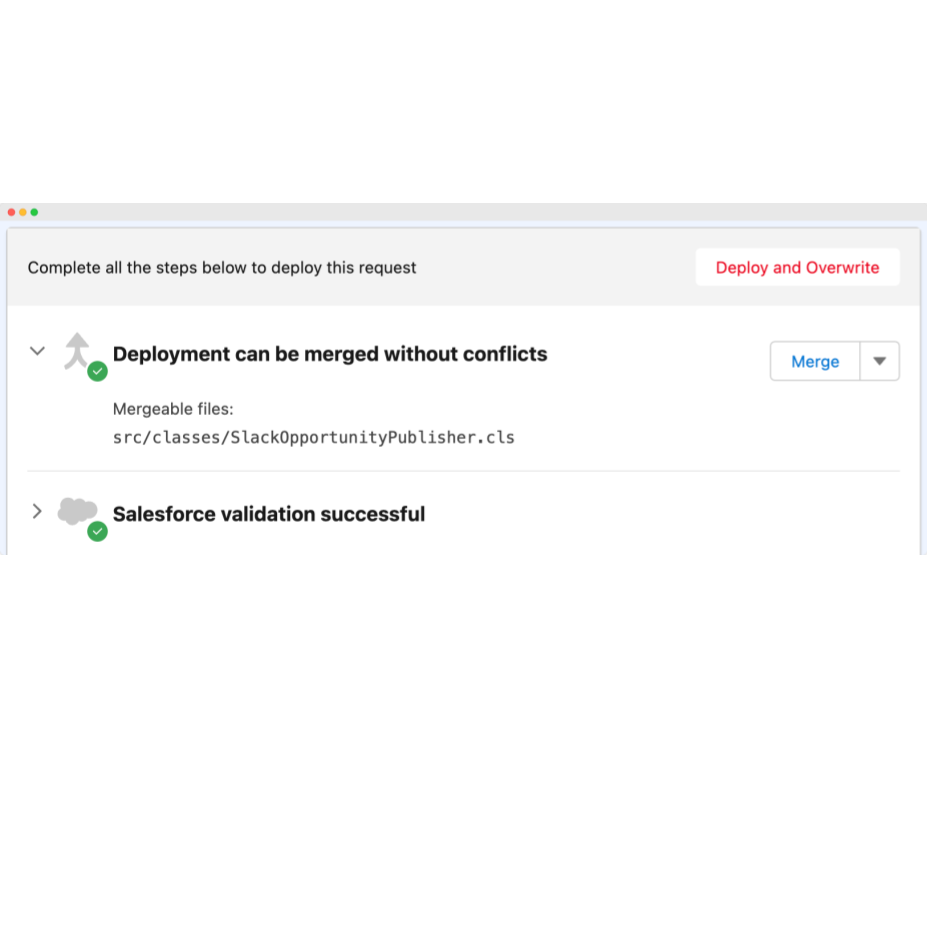
Task: Click the Deploy and Overwrite button
Action: coord(797,267)
